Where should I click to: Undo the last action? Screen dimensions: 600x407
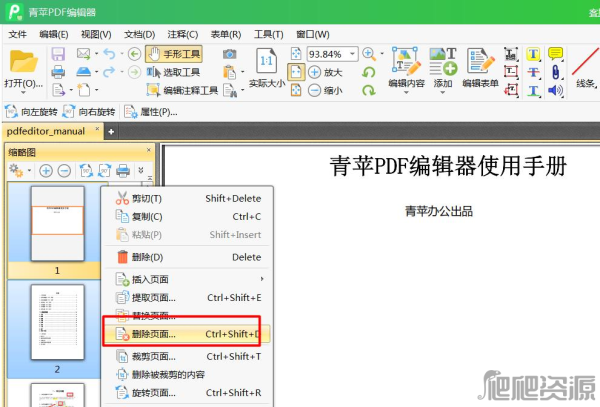[x=109, y=54]
